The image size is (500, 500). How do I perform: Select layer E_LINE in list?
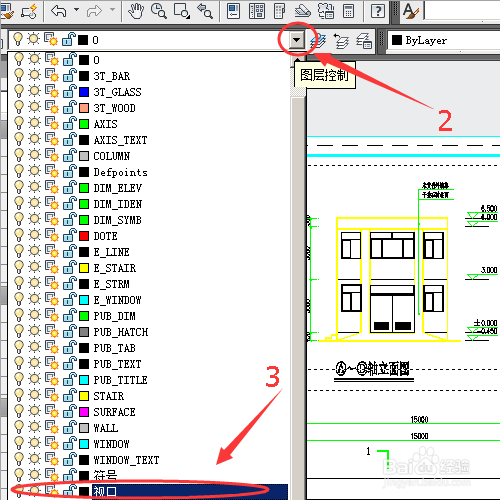(111, 252)
